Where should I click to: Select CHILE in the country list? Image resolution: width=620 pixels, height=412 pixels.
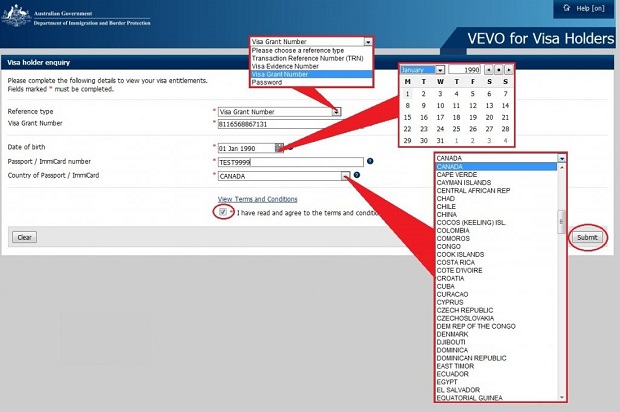point(497,206)
